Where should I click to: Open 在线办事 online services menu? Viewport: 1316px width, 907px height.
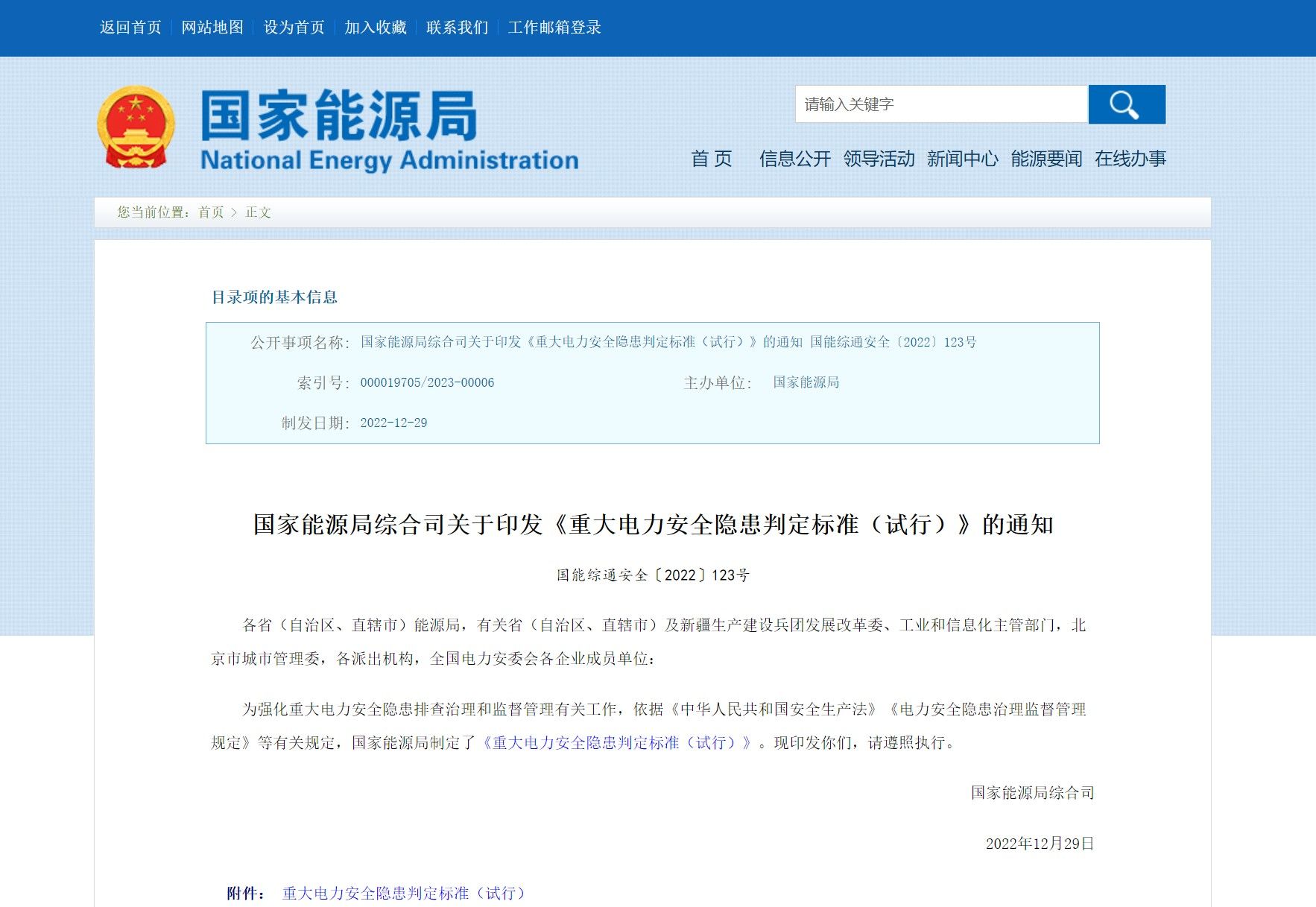[x=1130, y=159]
